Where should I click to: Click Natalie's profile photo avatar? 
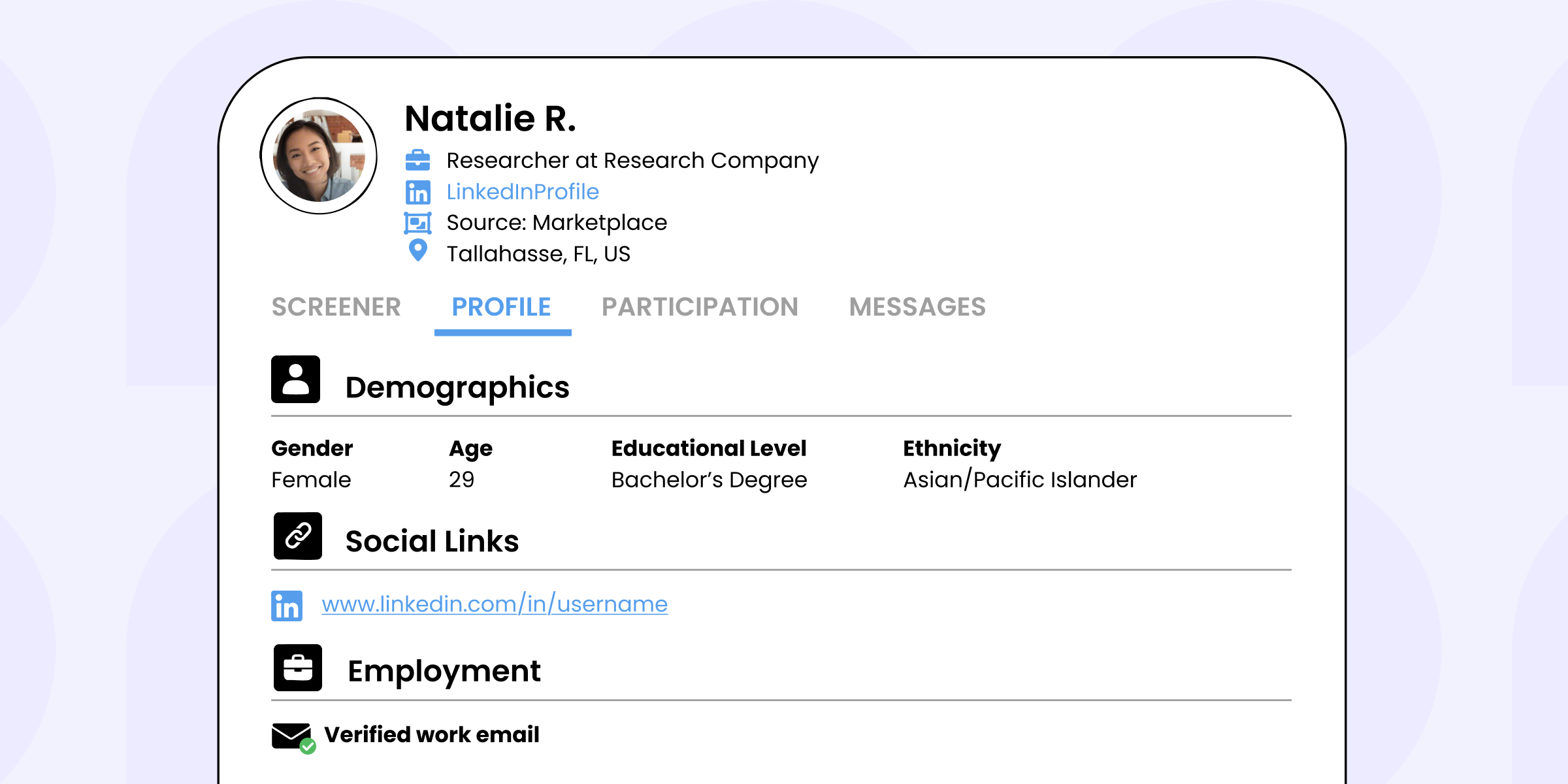tap(319, 155)
